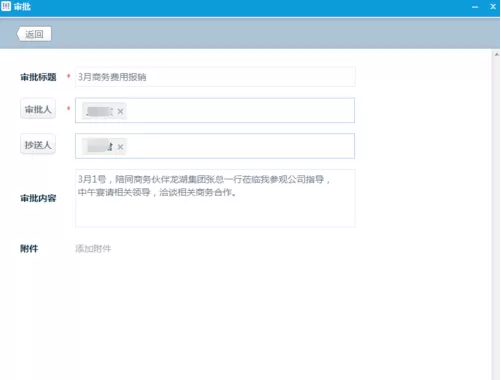
Task: Click the 审批标题 label
Action: [38, 77]
